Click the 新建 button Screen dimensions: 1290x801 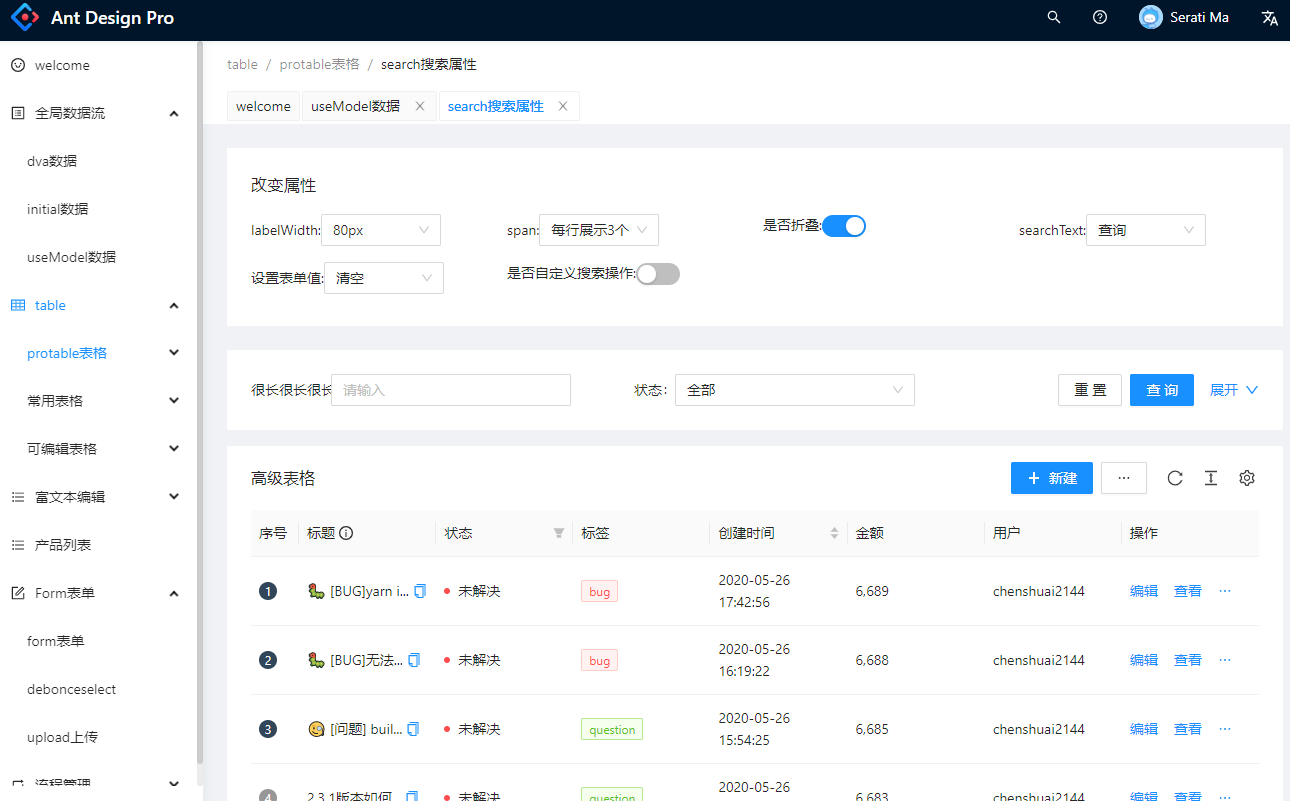pyautogui.click(x=1052, y=478)
